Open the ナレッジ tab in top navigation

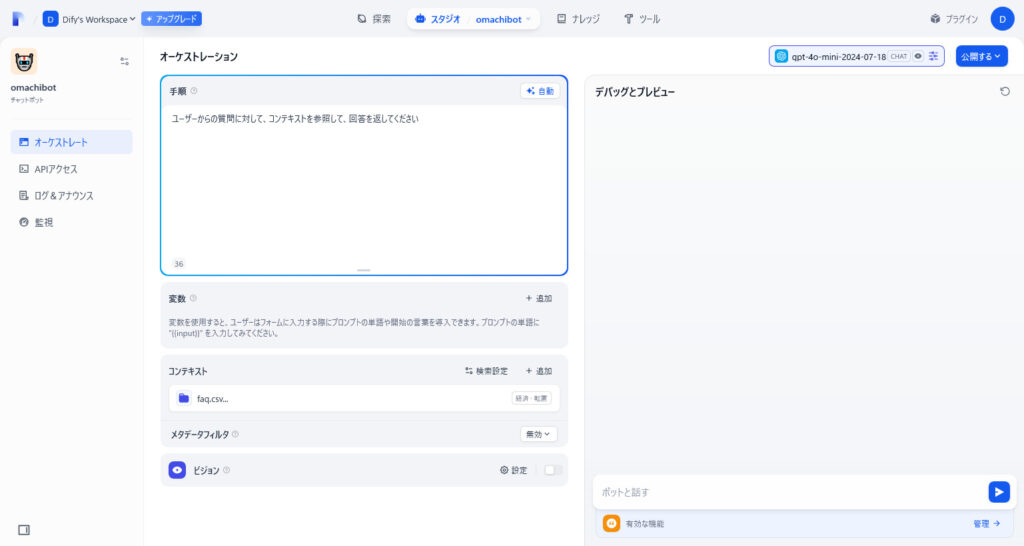point(578,19)
